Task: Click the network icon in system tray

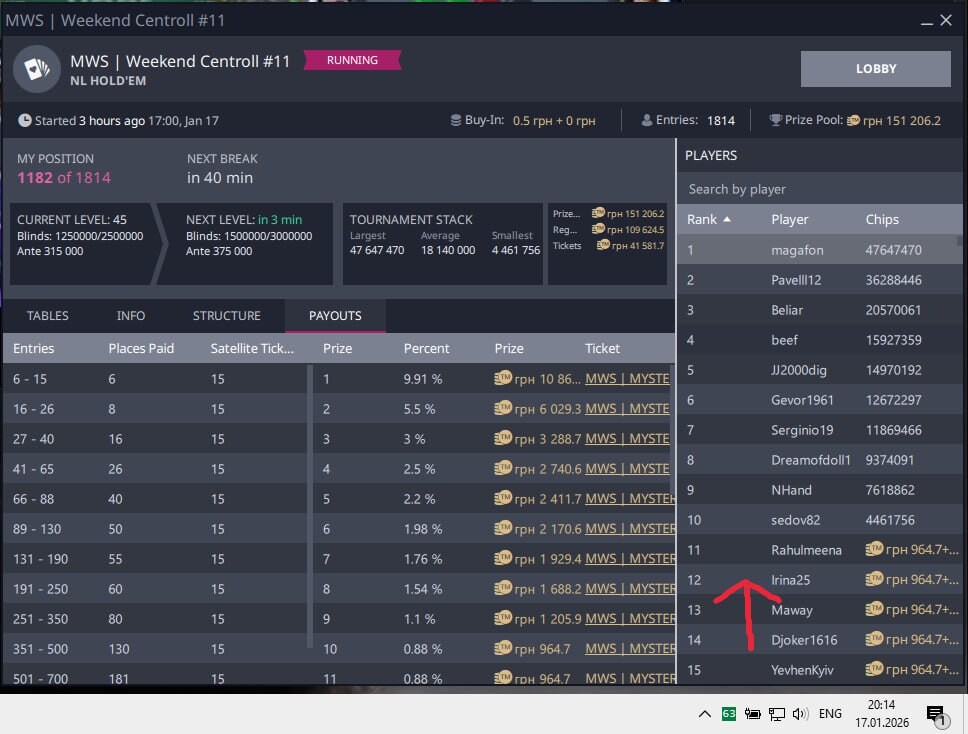Action: click(x=777, y=714)
